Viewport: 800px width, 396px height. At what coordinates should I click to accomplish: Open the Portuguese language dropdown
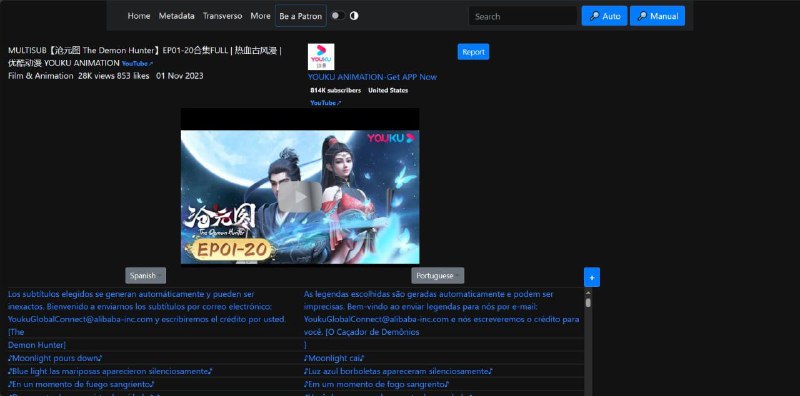[x=438, y=276]
